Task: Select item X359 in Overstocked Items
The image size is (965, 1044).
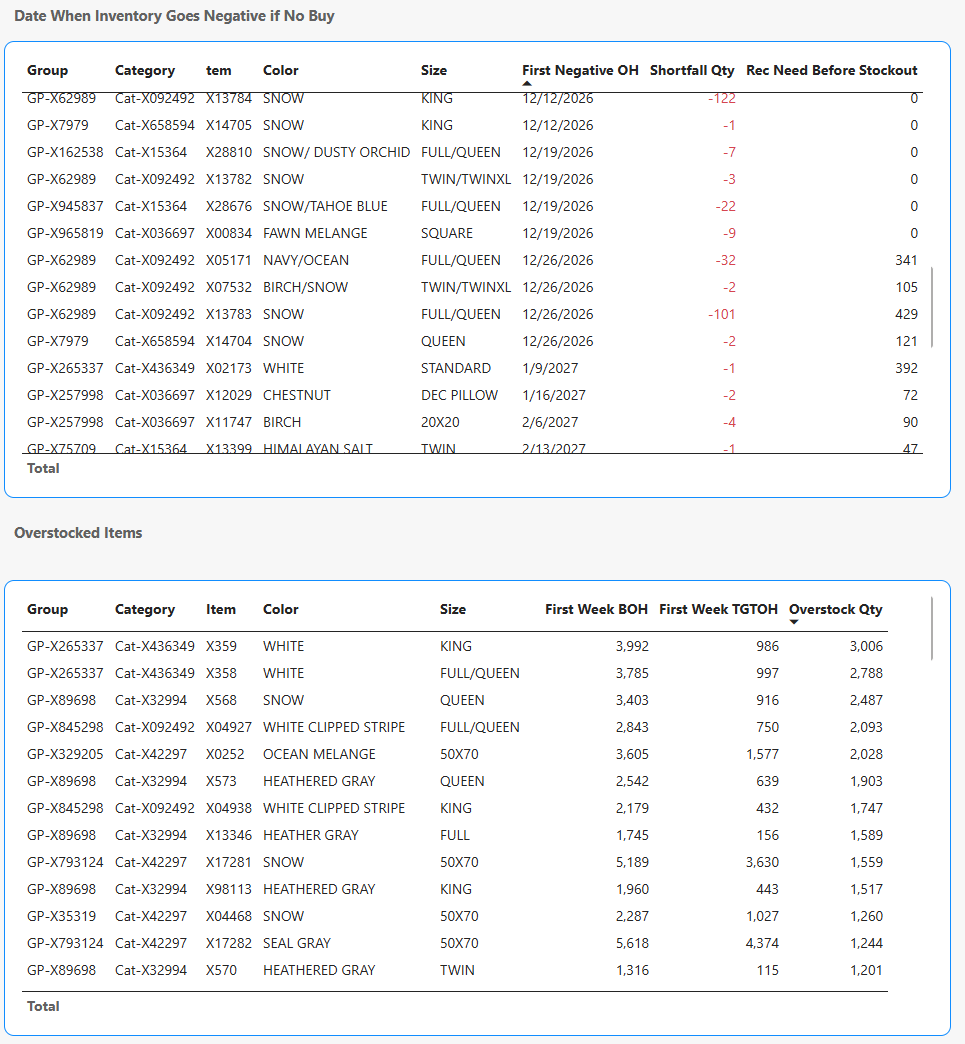Action: click(x=221, y=647)
